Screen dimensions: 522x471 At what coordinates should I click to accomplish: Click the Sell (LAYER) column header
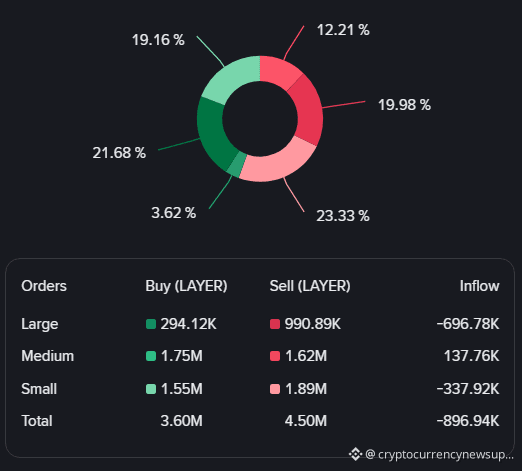[310, 286]
